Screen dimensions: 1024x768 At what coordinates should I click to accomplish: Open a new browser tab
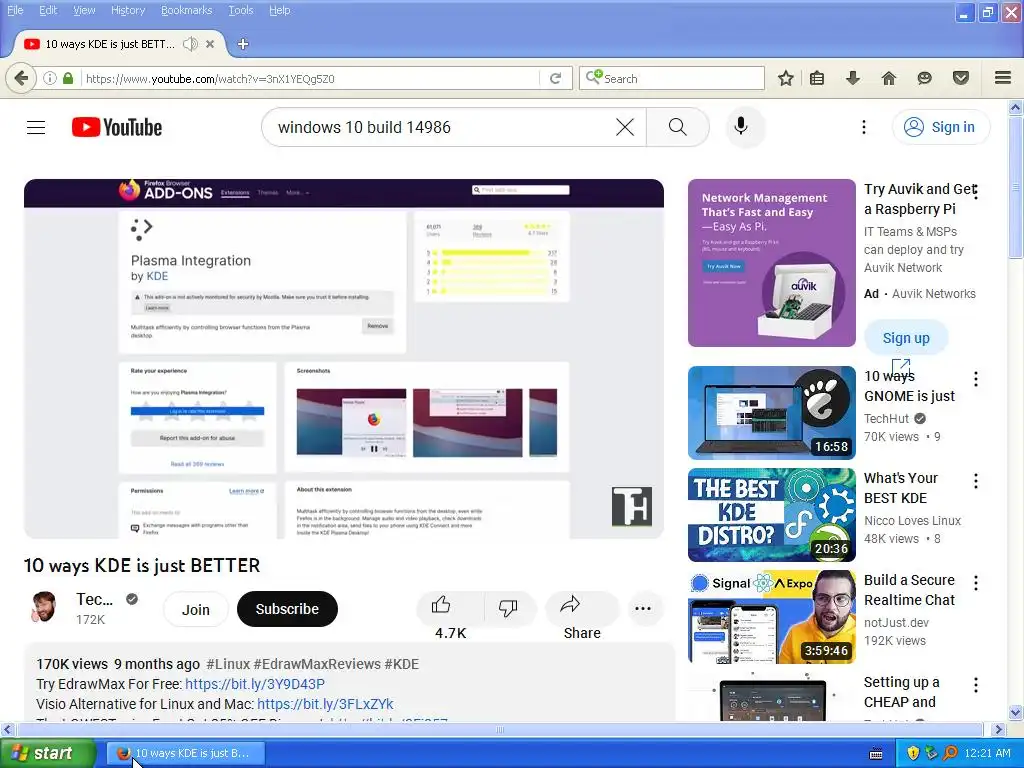[243, 44]
